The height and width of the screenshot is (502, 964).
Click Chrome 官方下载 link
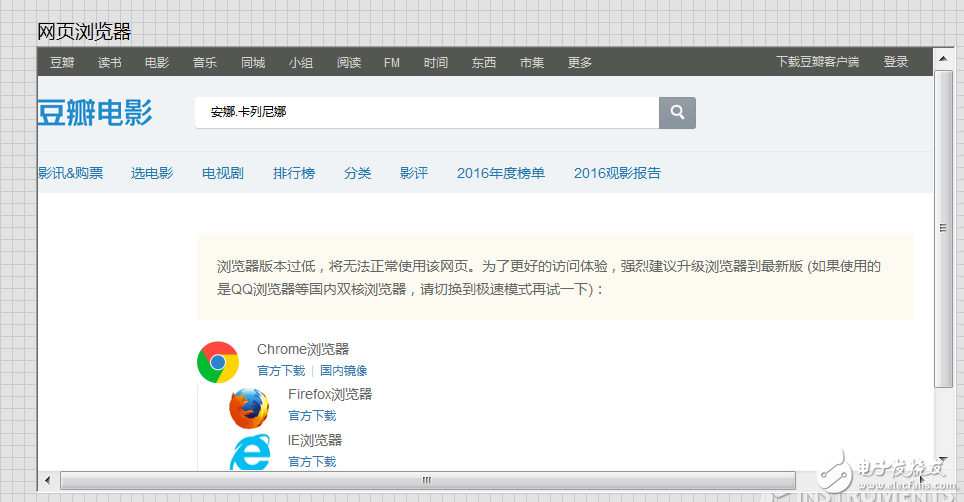click(x=281, y=371)
